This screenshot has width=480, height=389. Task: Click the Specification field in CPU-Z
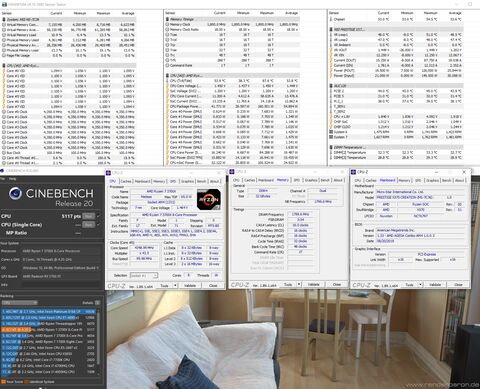(x=176, y=215)
